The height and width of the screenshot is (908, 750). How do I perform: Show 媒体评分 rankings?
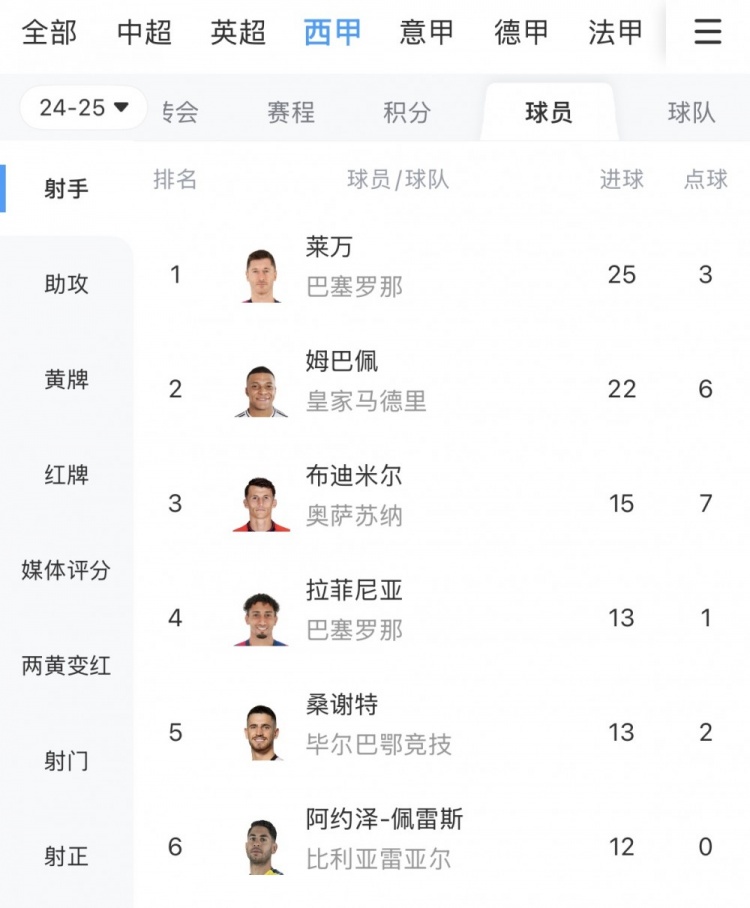(x=66, y=571)
